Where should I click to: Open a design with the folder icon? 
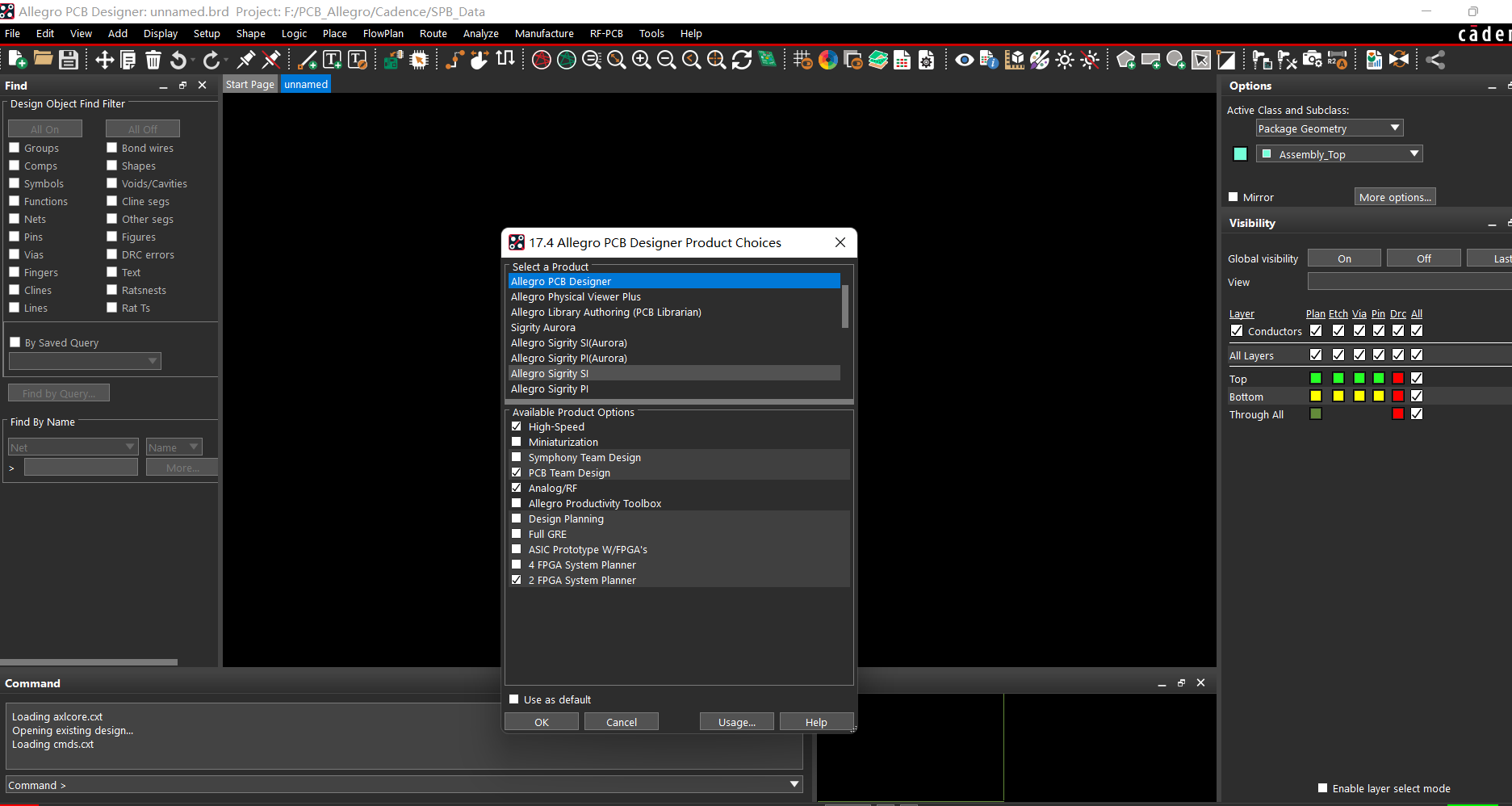[43, 60]
